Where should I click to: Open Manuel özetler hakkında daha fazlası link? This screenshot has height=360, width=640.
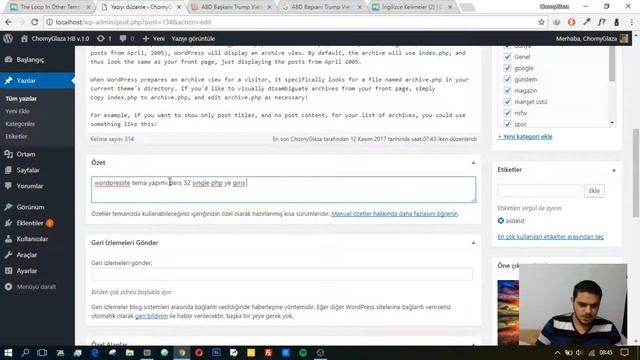(395, 214)
